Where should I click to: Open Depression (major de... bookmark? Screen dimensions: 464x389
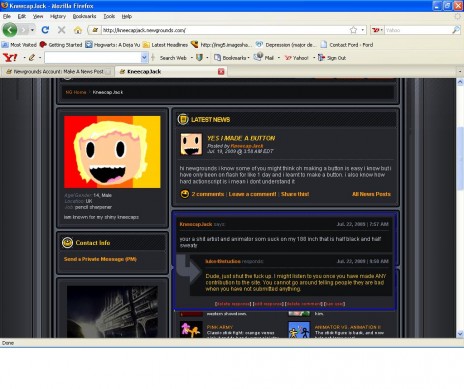(285, 45)
